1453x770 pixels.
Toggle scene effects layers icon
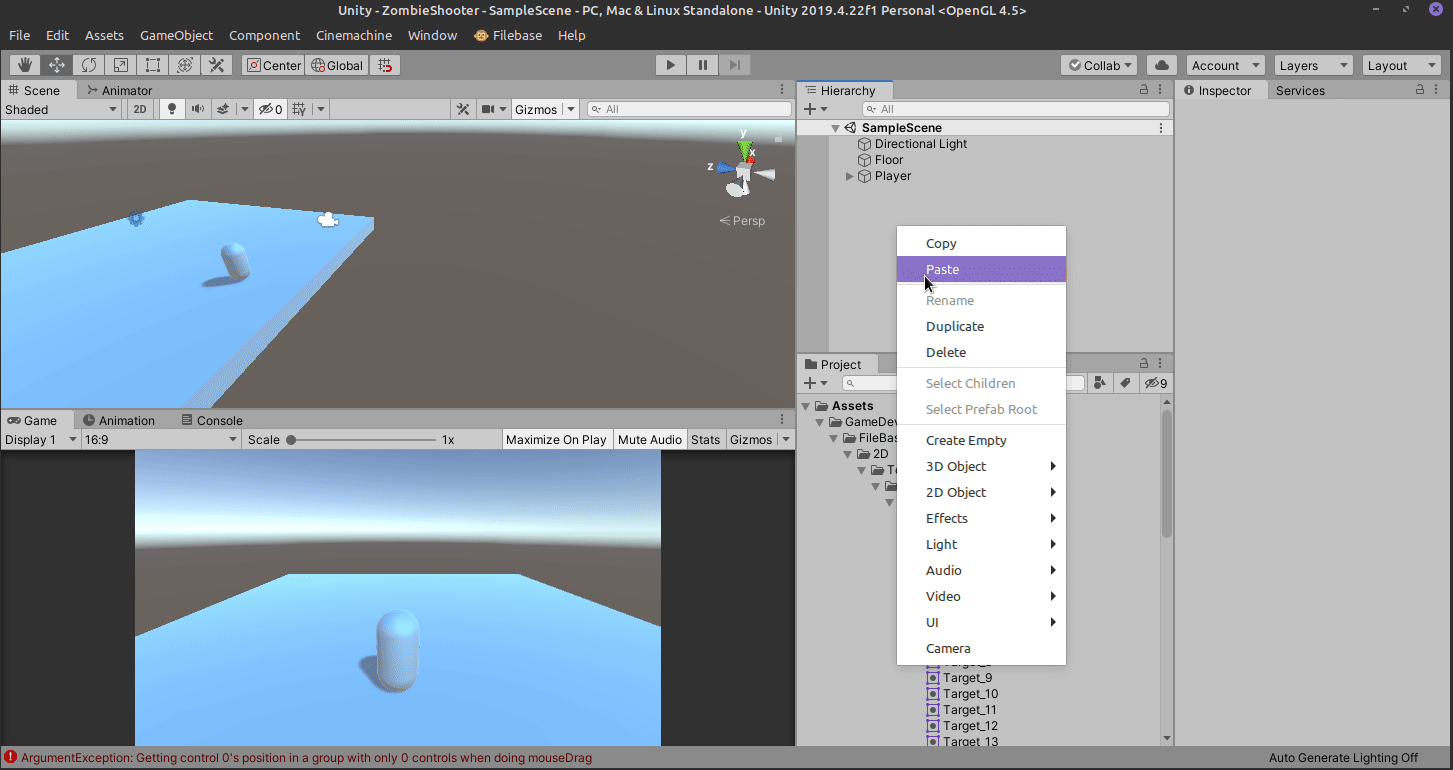[223, 109]
